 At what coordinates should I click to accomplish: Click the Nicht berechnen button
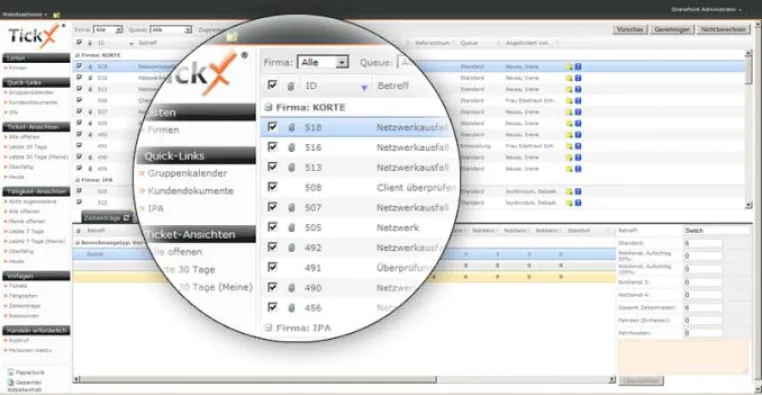723,30
